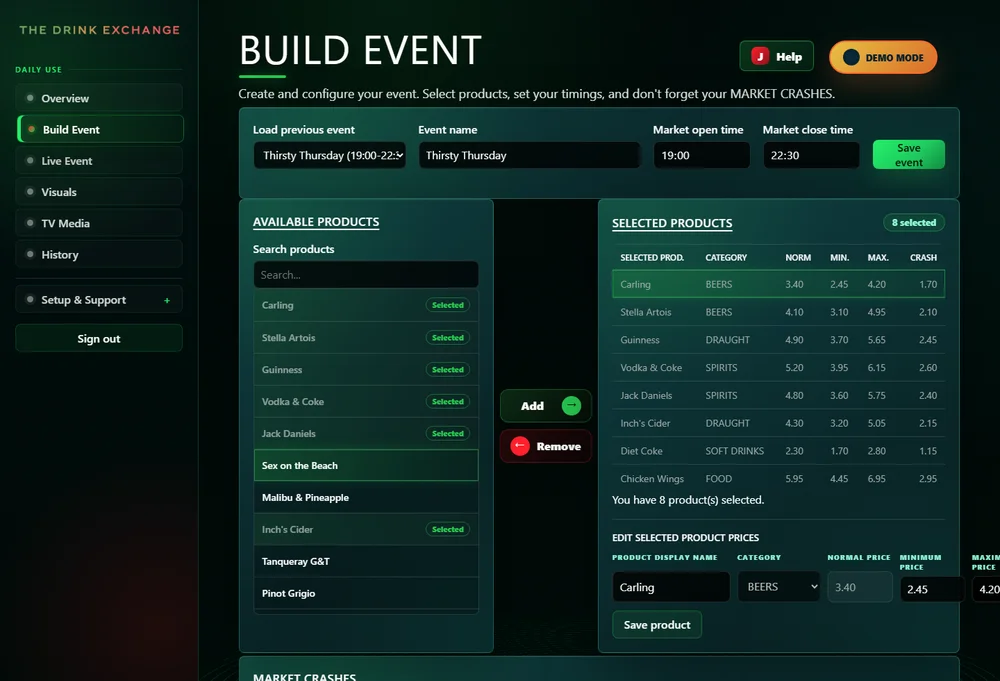
Task: Click the Search products box
Action: click(366, 275)
